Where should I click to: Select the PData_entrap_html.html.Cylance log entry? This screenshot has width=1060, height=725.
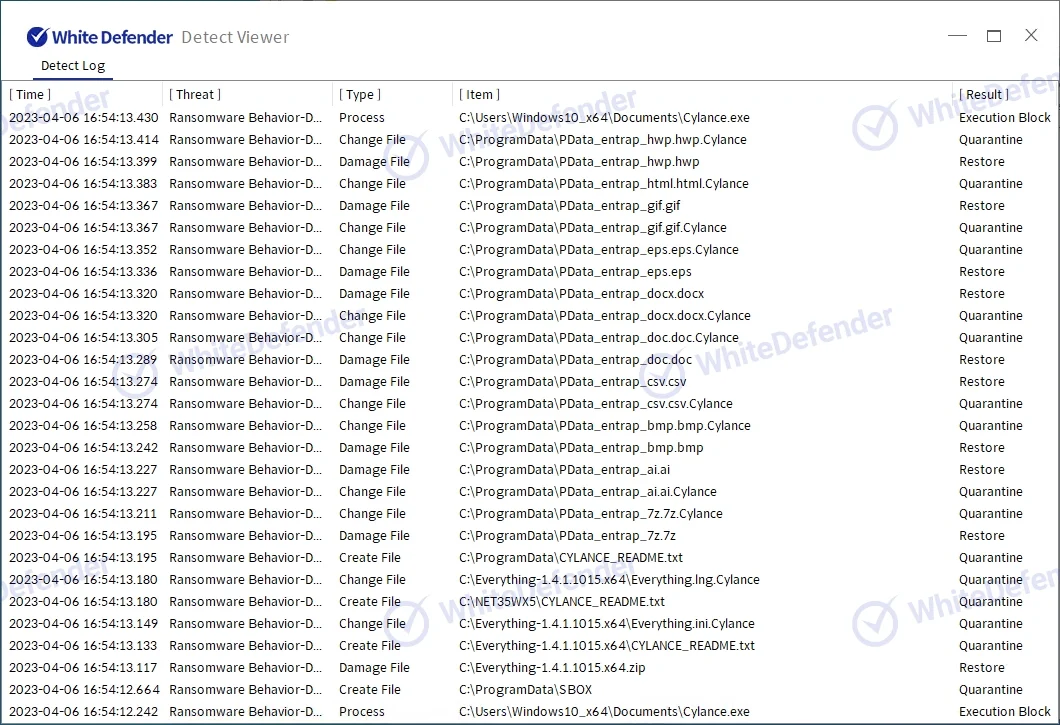click(603, 184)
